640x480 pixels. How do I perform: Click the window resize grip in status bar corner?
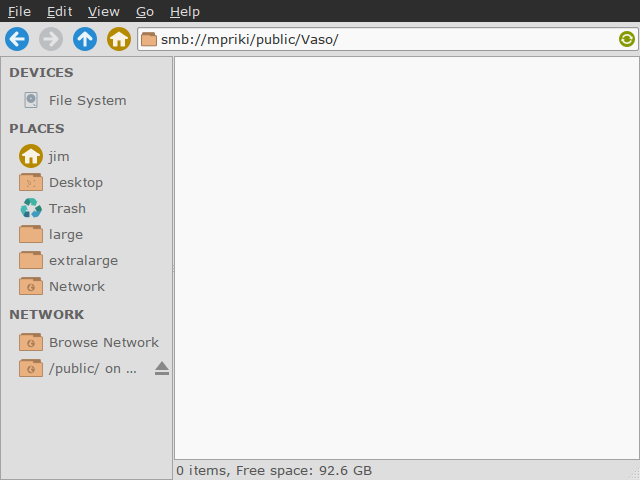click(x=634, y=474)
